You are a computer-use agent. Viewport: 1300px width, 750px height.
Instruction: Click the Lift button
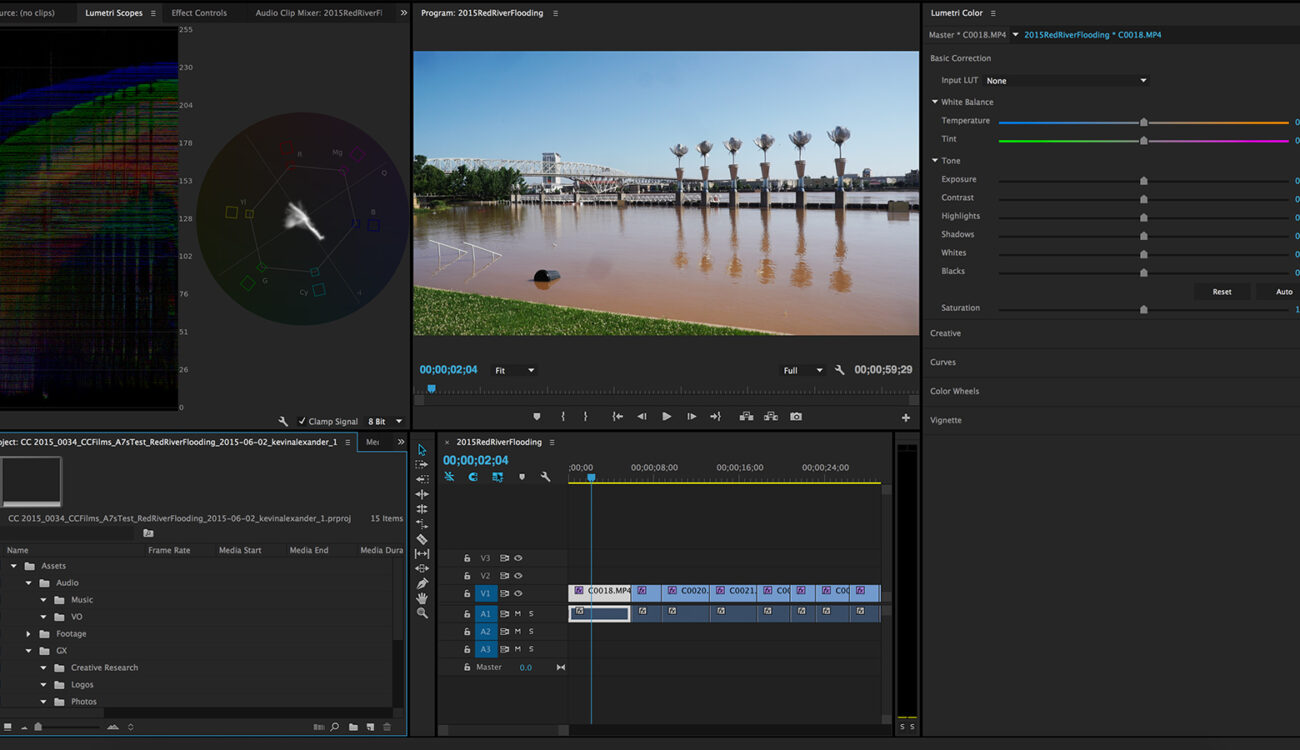746,417
